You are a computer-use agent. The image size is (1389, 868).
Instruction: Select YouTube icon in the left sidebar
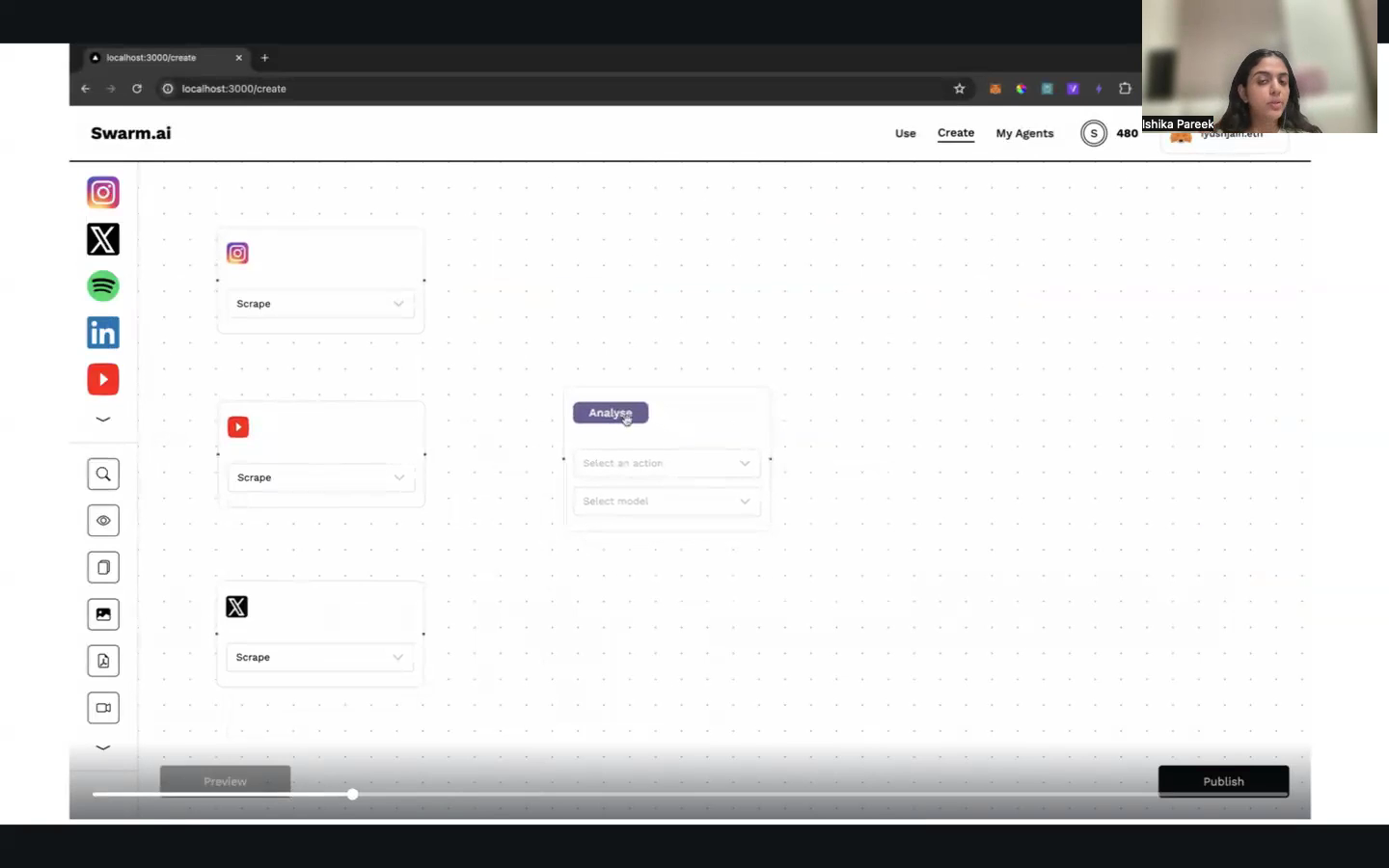tap(103, 379)
